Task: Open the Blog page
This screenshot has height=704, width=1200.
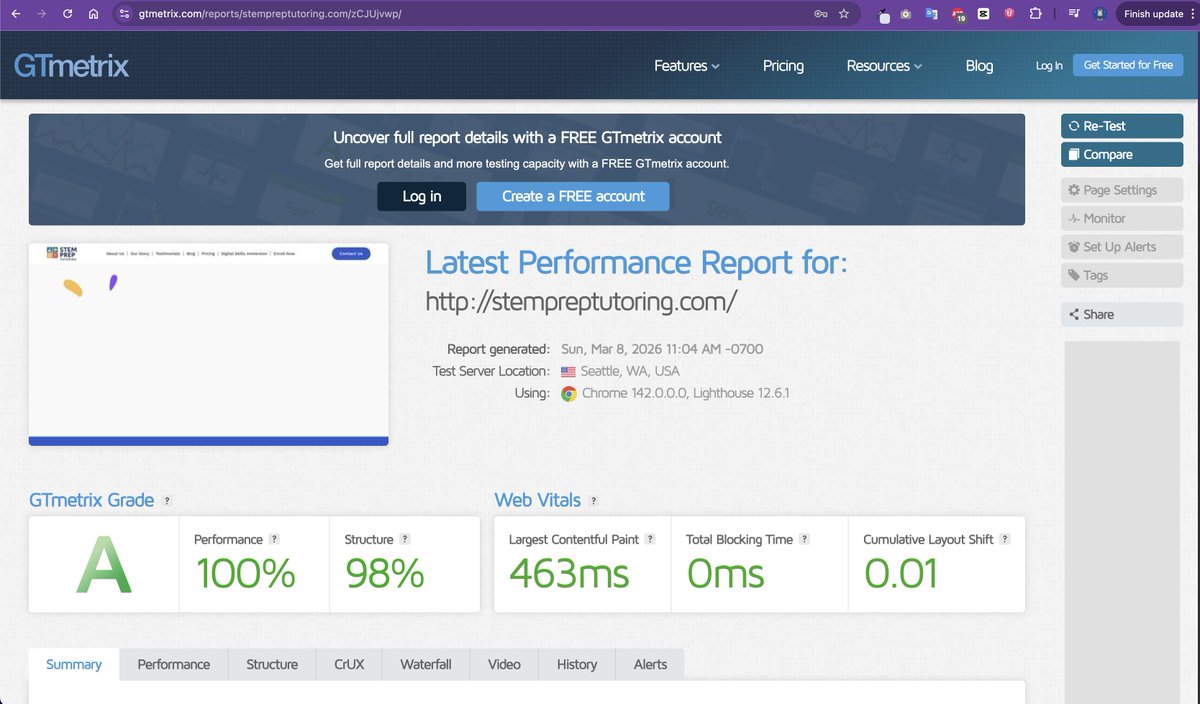Action: click(x=979, y=66)
